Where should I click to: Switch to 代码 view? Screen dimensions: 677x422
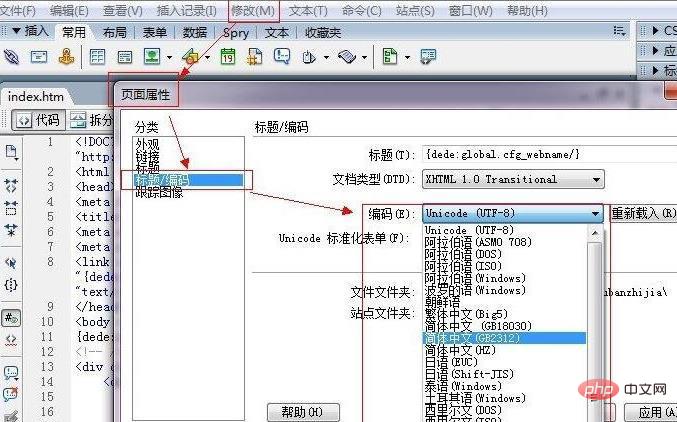coord(38,120)
